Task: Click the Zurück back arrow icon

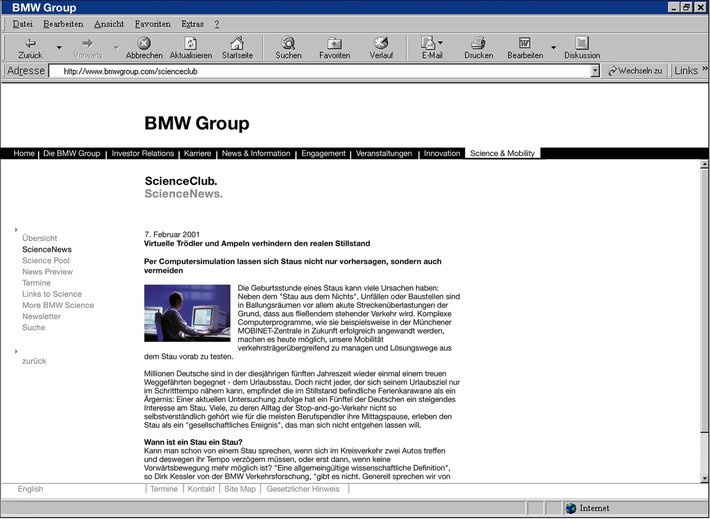Action: coord(30,43)
